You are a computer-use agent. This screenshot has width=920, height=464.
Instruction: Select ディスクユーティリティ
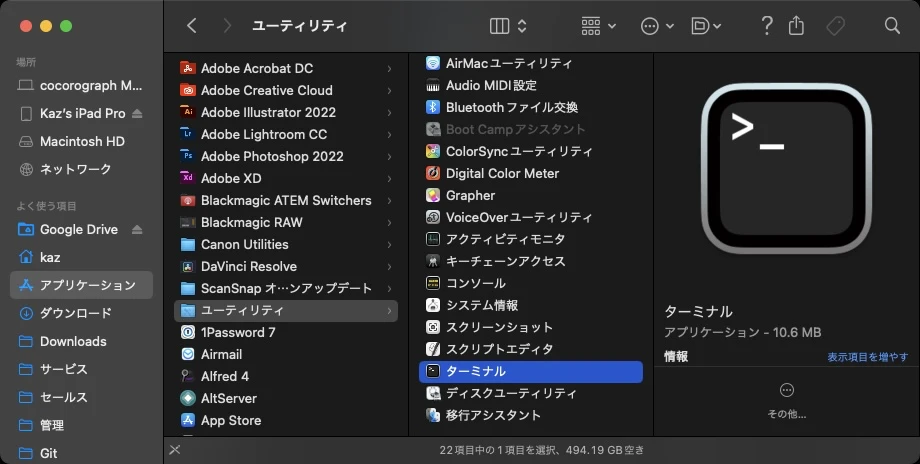[x=531, y=393]
